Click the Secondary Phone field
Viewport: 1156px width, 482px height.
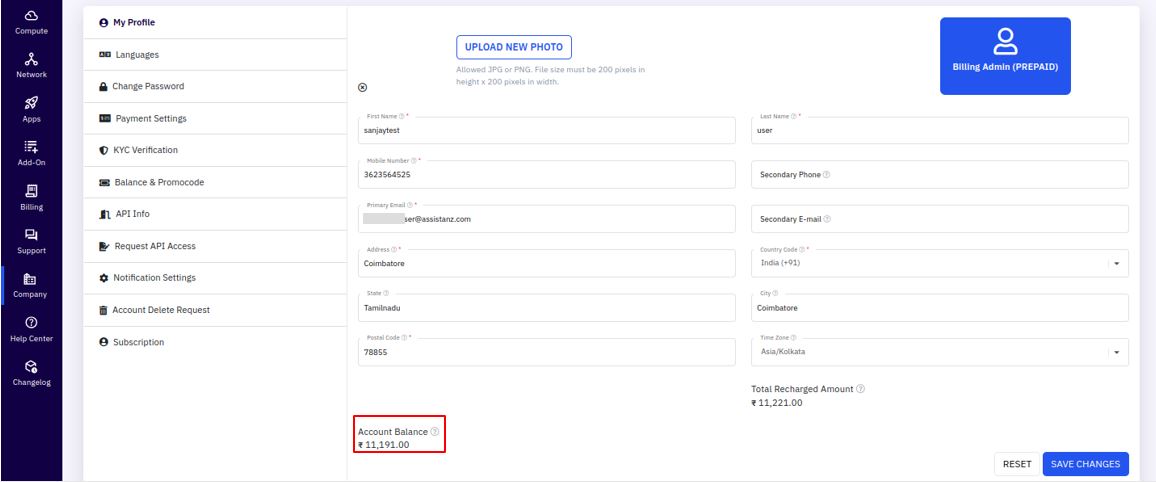(x=940, y=175)
